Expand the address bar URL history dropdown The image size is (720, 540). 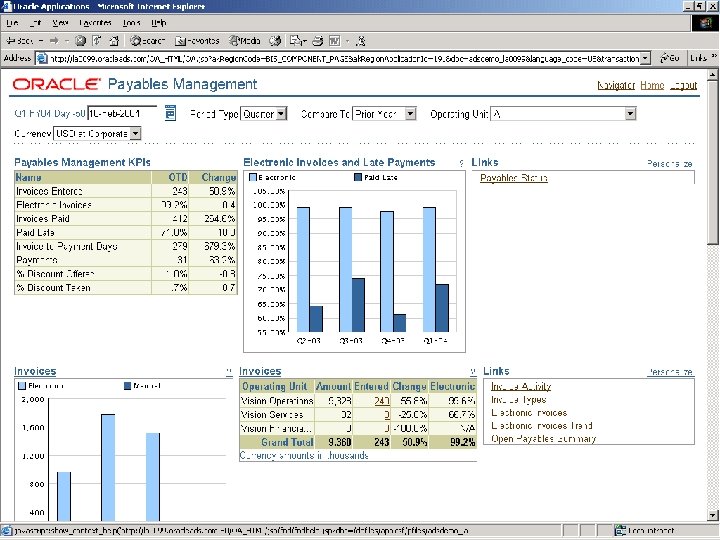tap(645, 58)
